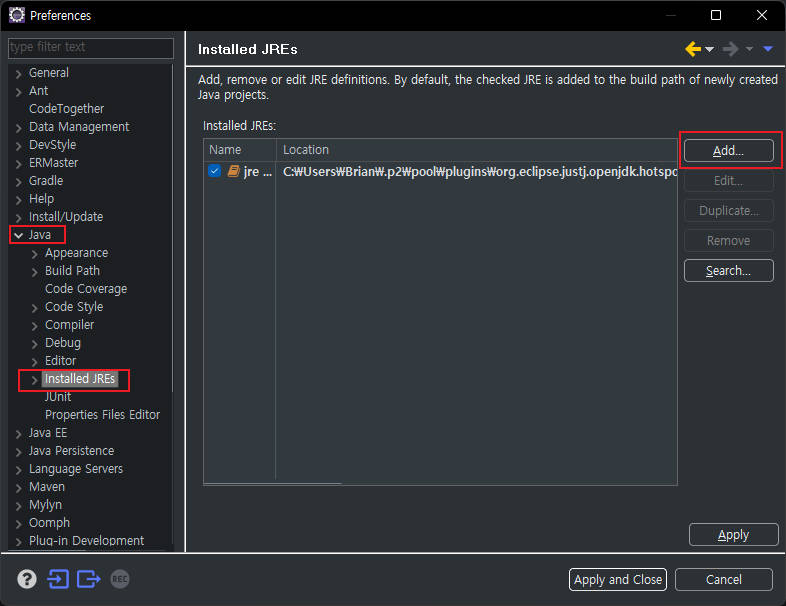The height and width of the screenshot is (606, 786).
Task: Click the yellow Back arrow icon
Action: pyautogui.click(x=693, y=49)
